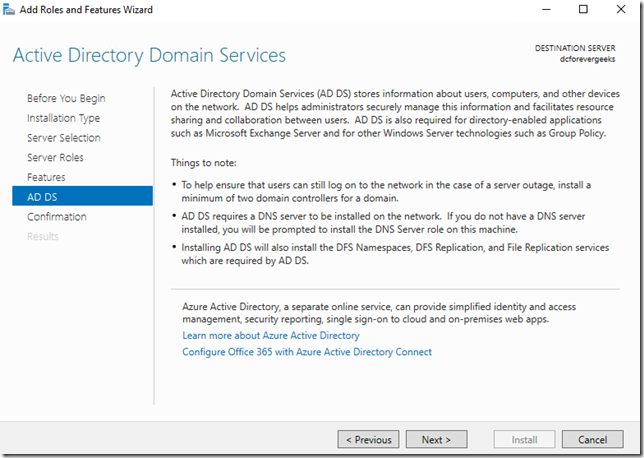Screen dimensions: 644x458
Task: Jump to the Server Roles page
Action: point(55,158)
